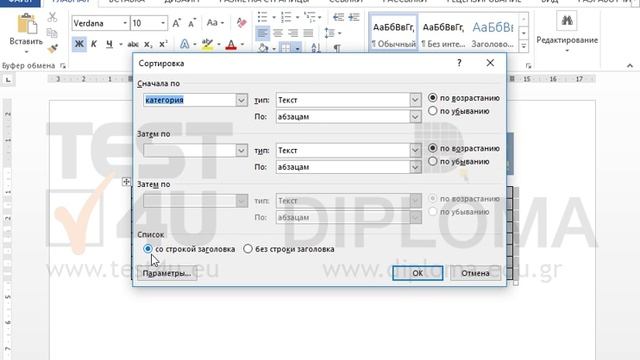This screenshot has width=640, height=360.
Task: Confirm sorting with OK button
Action: point(418,273)
